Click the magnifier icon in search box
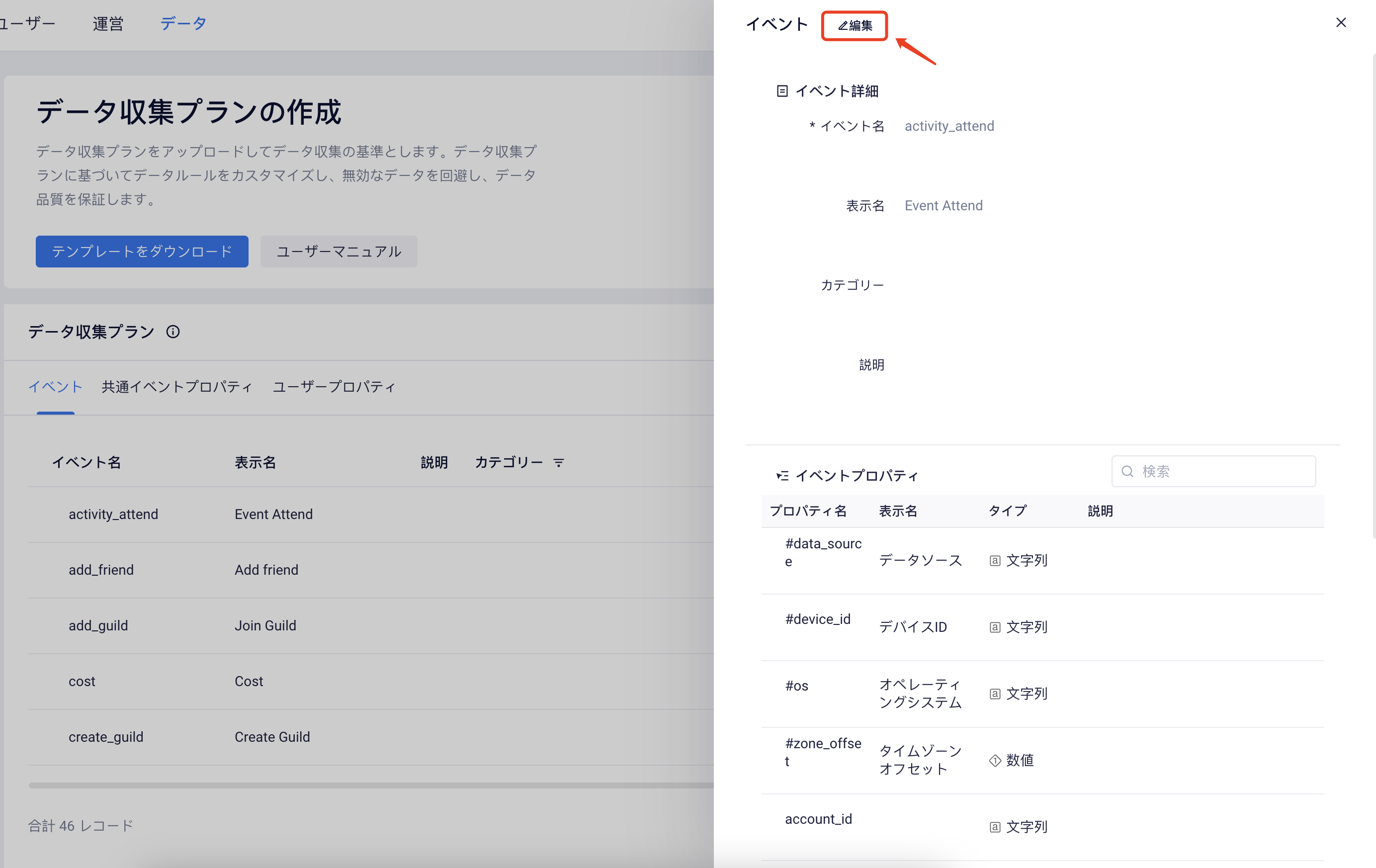 click(x=1127, y=471)
